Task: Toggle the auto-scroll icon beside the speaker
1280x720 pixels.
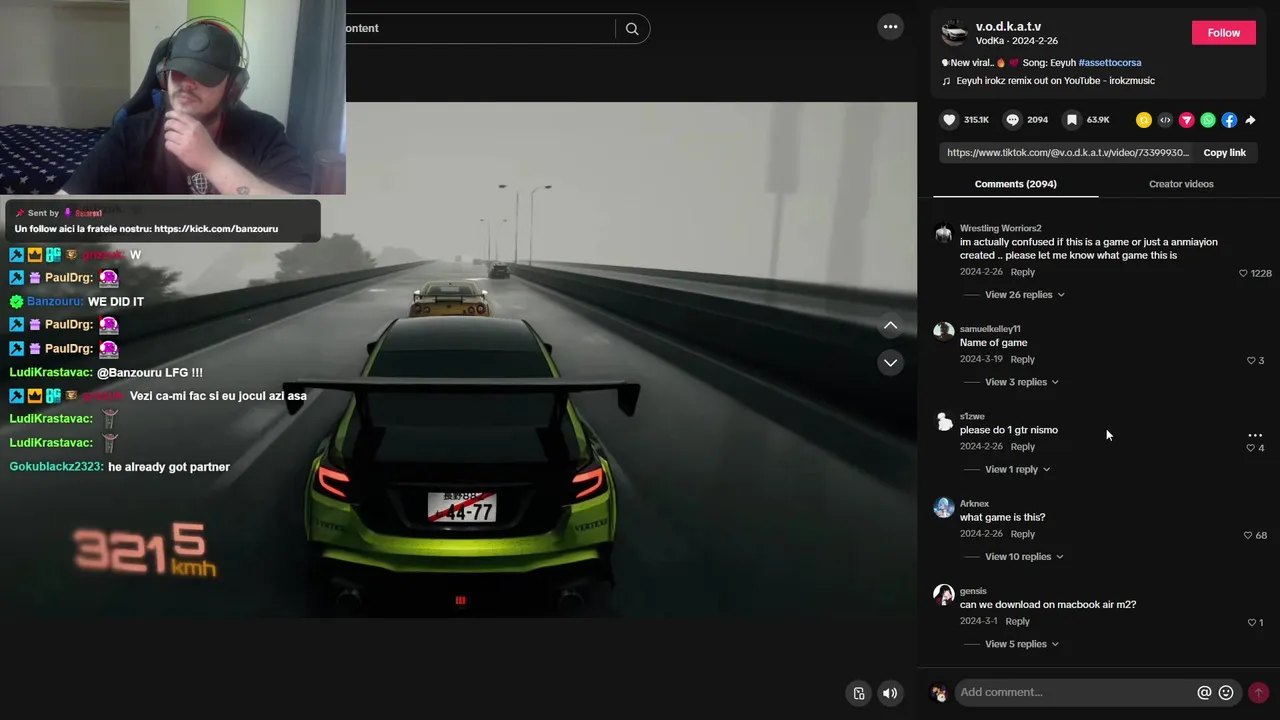Action: click(x=858, y=693)
